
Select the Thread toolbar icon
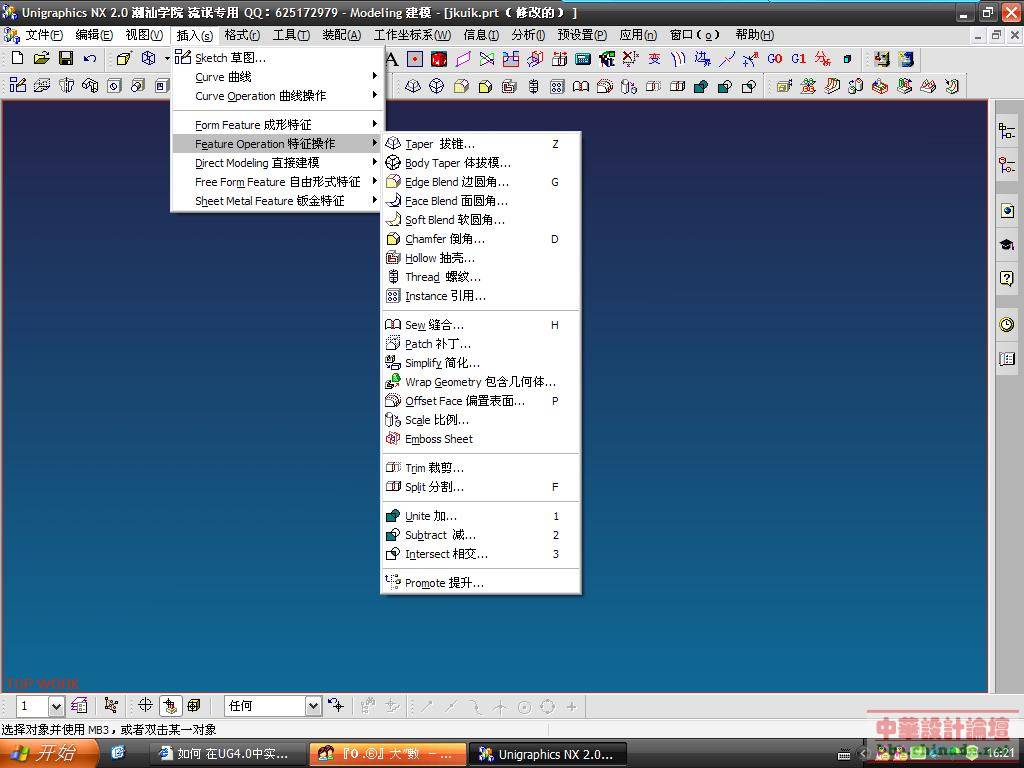click(x=533, y=86)
